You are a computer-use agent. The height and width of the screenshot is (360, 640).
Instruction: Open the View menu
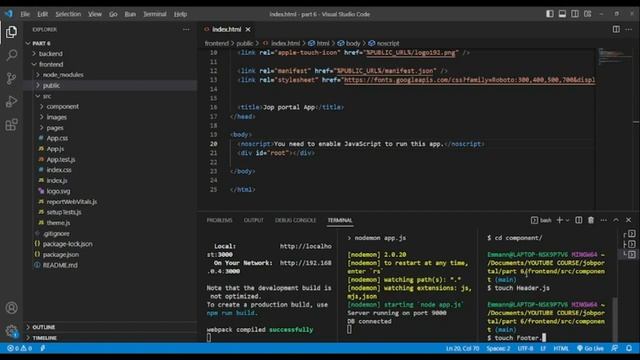pos(95,14)
